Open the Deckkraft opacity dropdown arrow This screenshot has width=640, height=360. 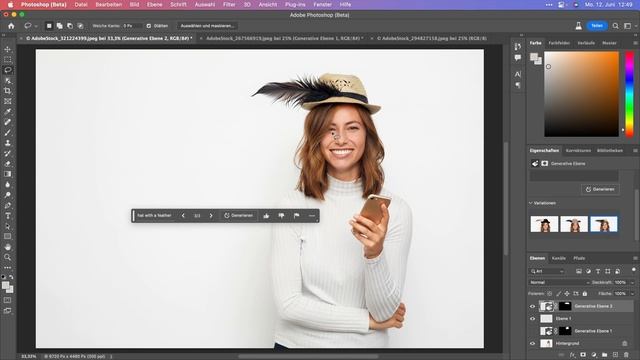(632, 282)
